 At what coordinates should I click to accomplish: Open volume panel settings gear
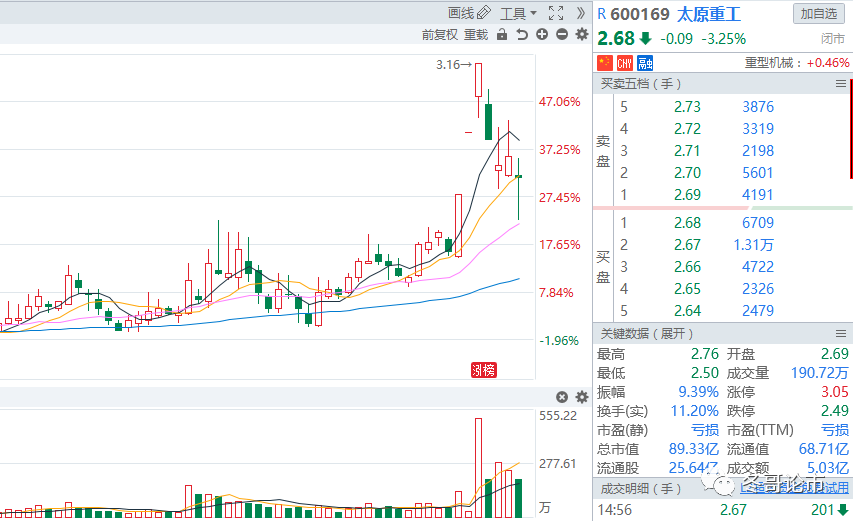tap(582, 397)
